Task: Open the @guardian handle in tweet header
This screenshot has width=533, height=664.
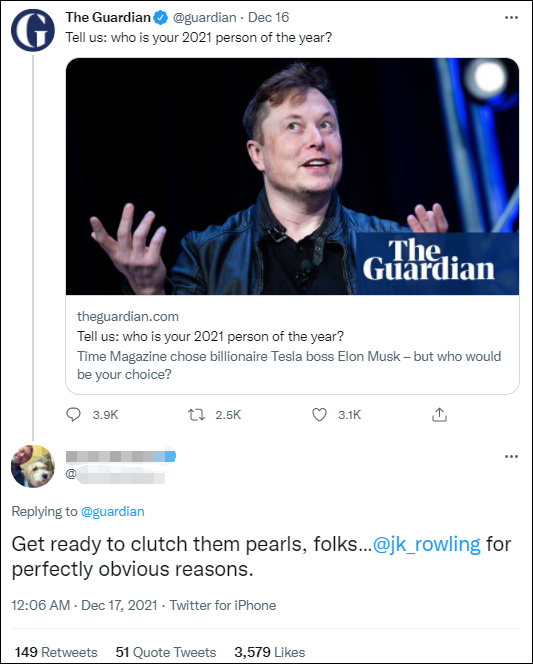Action: [204, 17]
